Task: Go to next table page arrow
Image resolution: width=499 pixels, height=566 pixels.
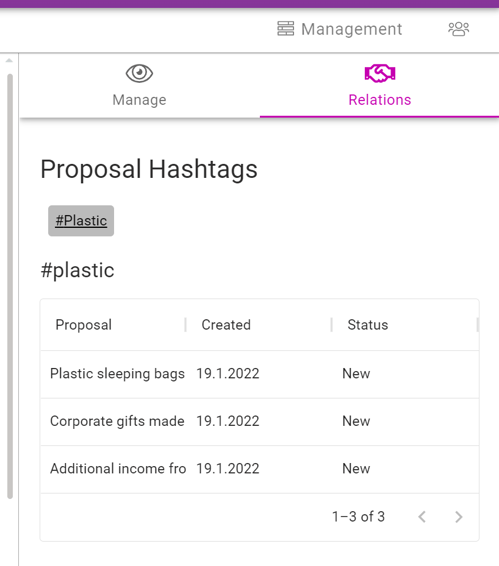Action: pos(459,517)
